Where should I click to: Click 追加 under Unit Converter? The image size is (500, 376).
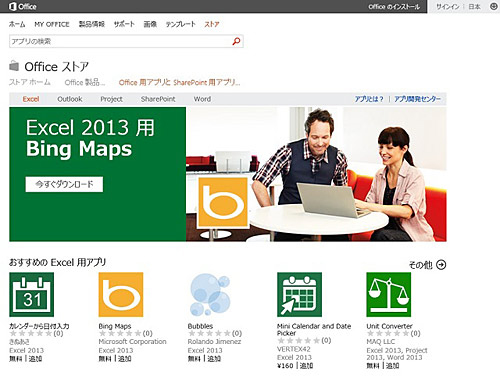tap(393, 366)
